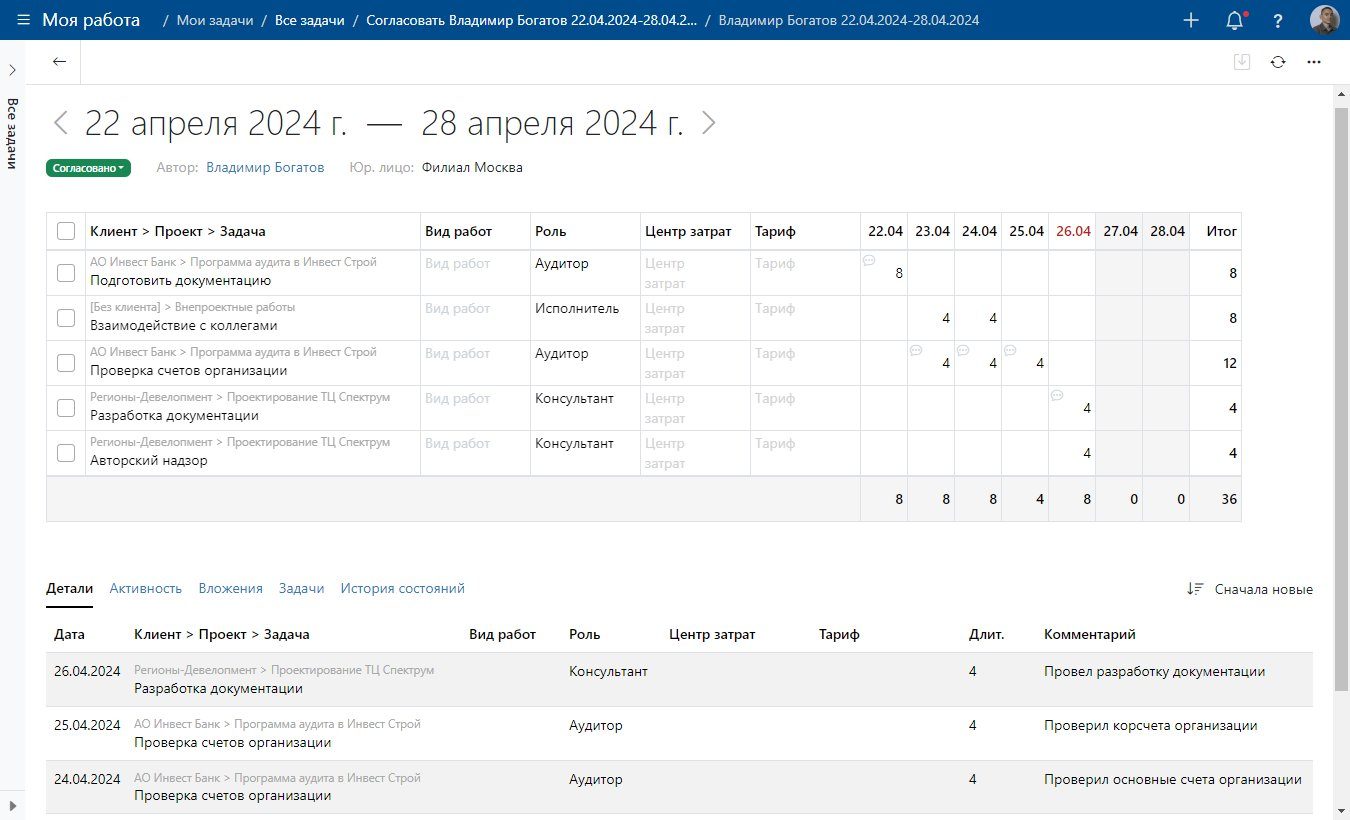Viewport: 1350px width, 820px height.
Task: Switch to the Активность tab
Action: click(x=146, y=589)
